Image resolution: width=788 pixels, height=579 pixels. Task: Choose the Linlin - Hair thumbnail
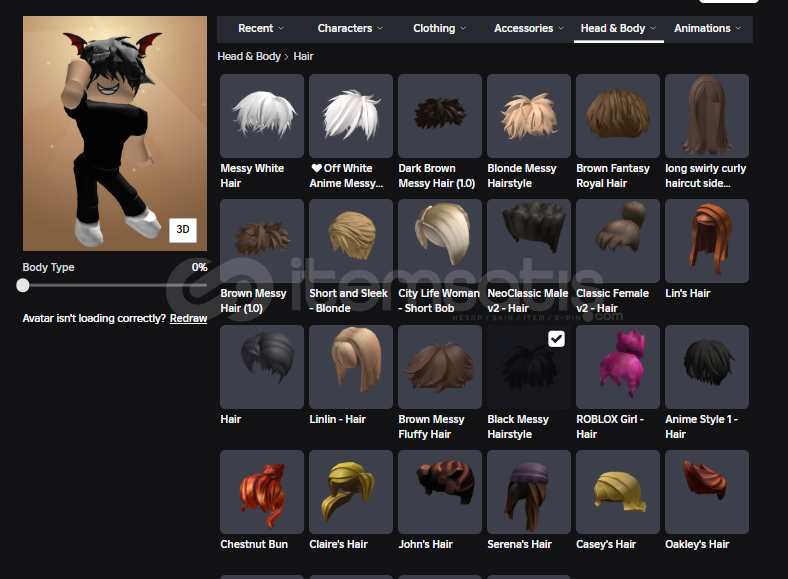pos(351,367)
